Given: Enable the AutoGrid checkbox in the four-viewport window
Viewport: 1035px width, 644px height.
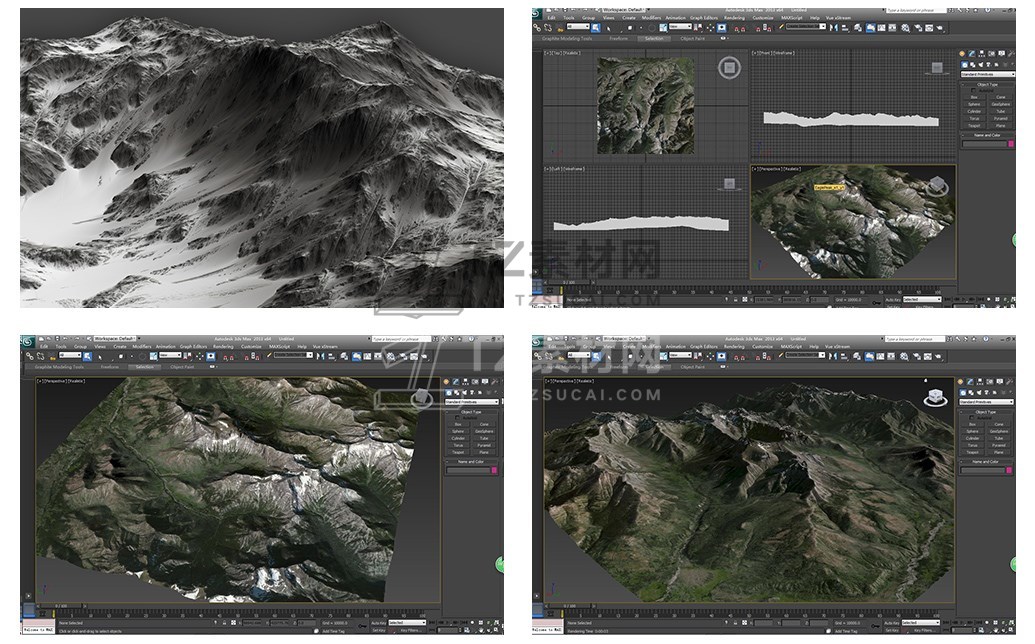Looking at the screenshot, I should [x=971, y=91].
